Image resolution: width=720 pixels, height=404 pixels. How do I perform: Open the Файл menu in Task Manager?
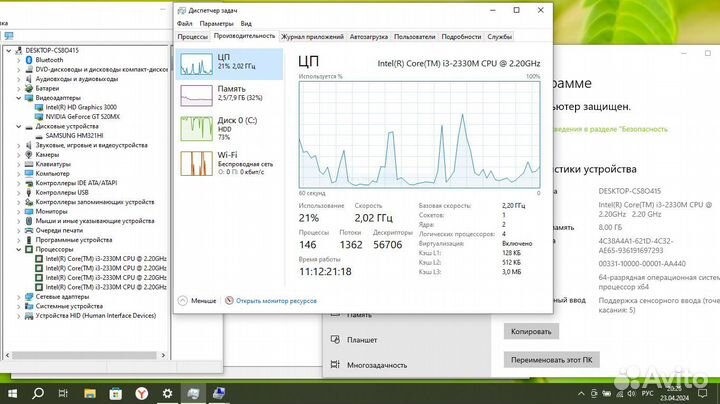point(185,23)
